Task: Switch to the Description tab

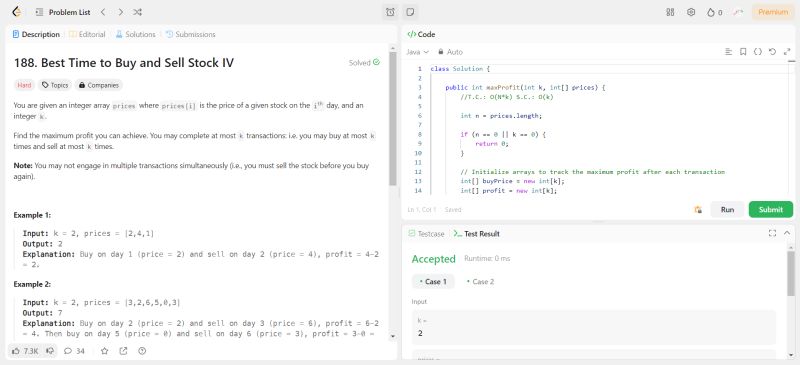Action: (36, 34)
